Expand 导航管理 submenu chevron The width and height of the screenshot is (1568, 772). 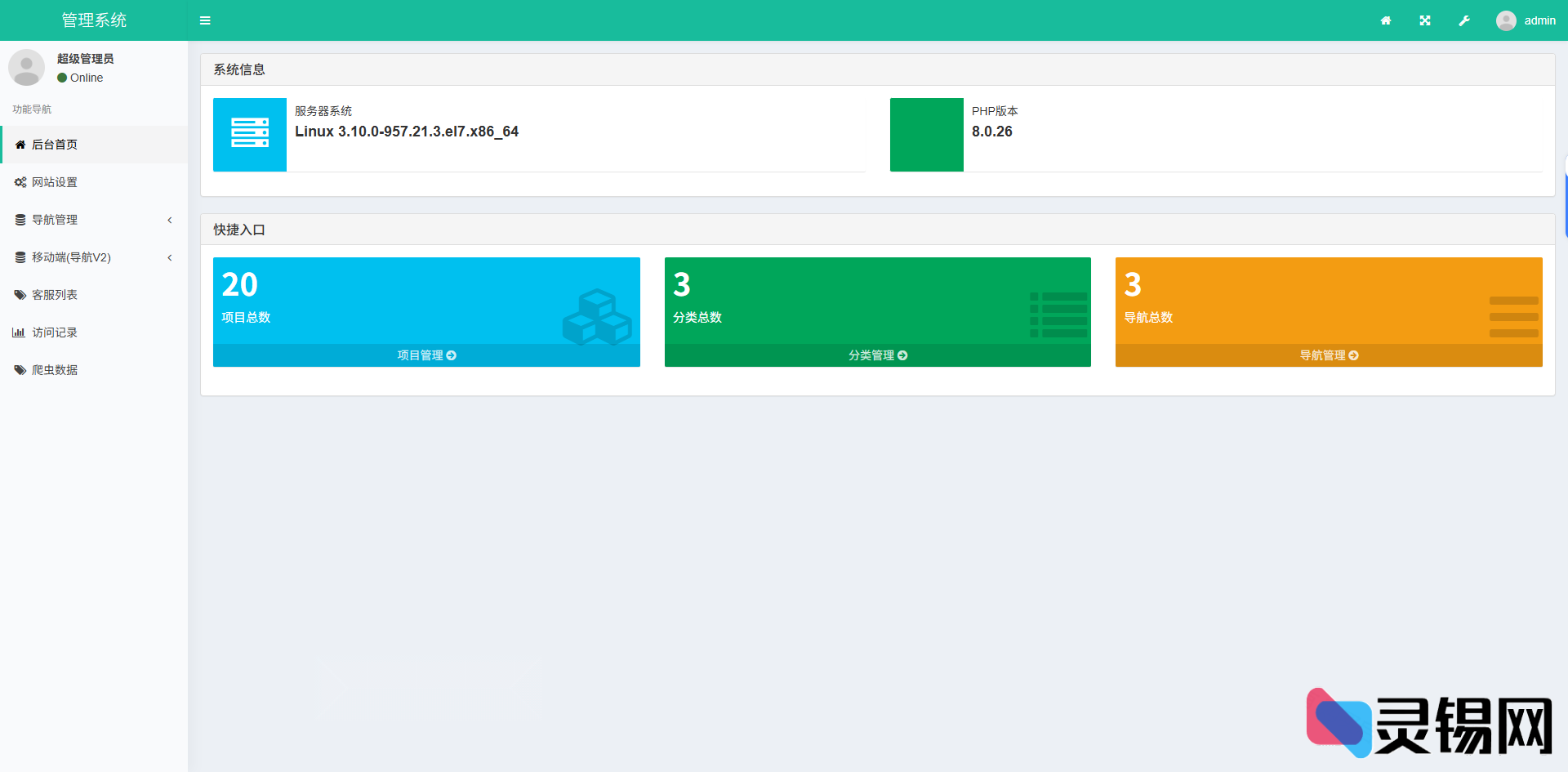click(x=170, y=220)
